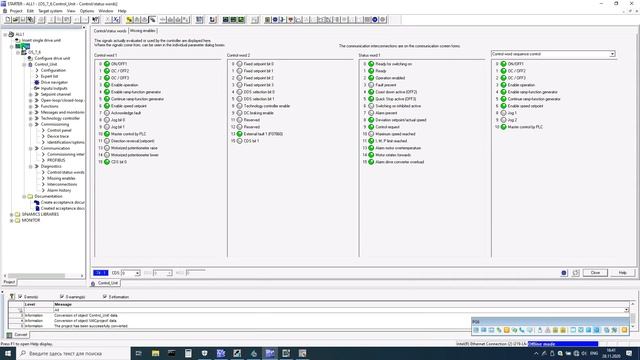Expand the SINAMICS LIBRARIES folder
Viewport: 640px width, 360px height.
[x=11, y=214]
